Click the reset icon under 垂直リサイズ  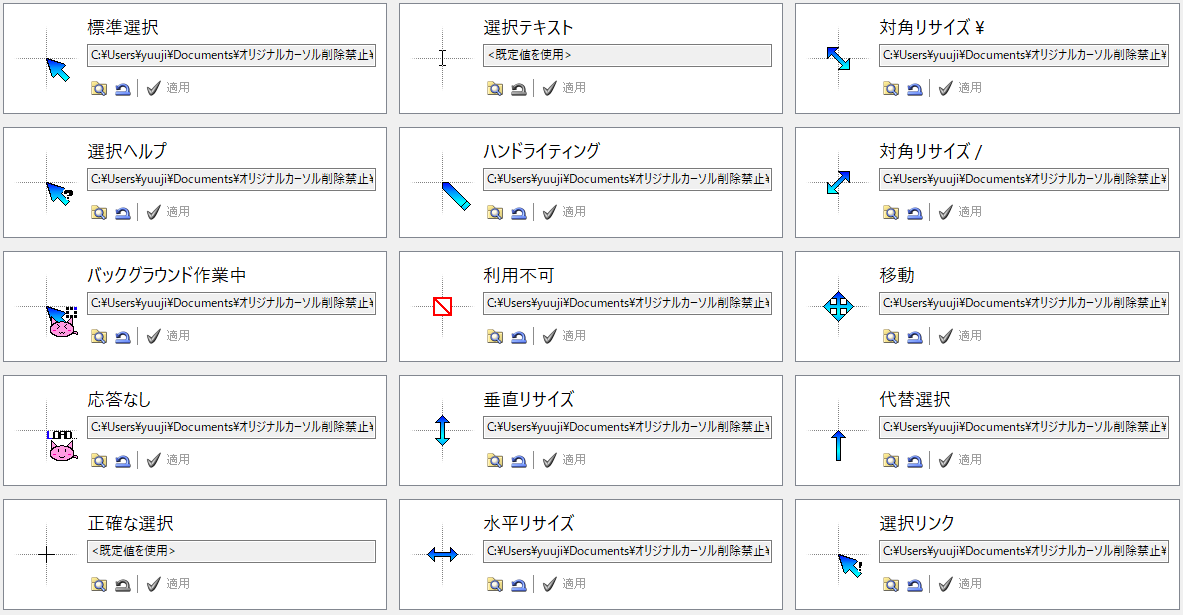[x=518, y=460]
